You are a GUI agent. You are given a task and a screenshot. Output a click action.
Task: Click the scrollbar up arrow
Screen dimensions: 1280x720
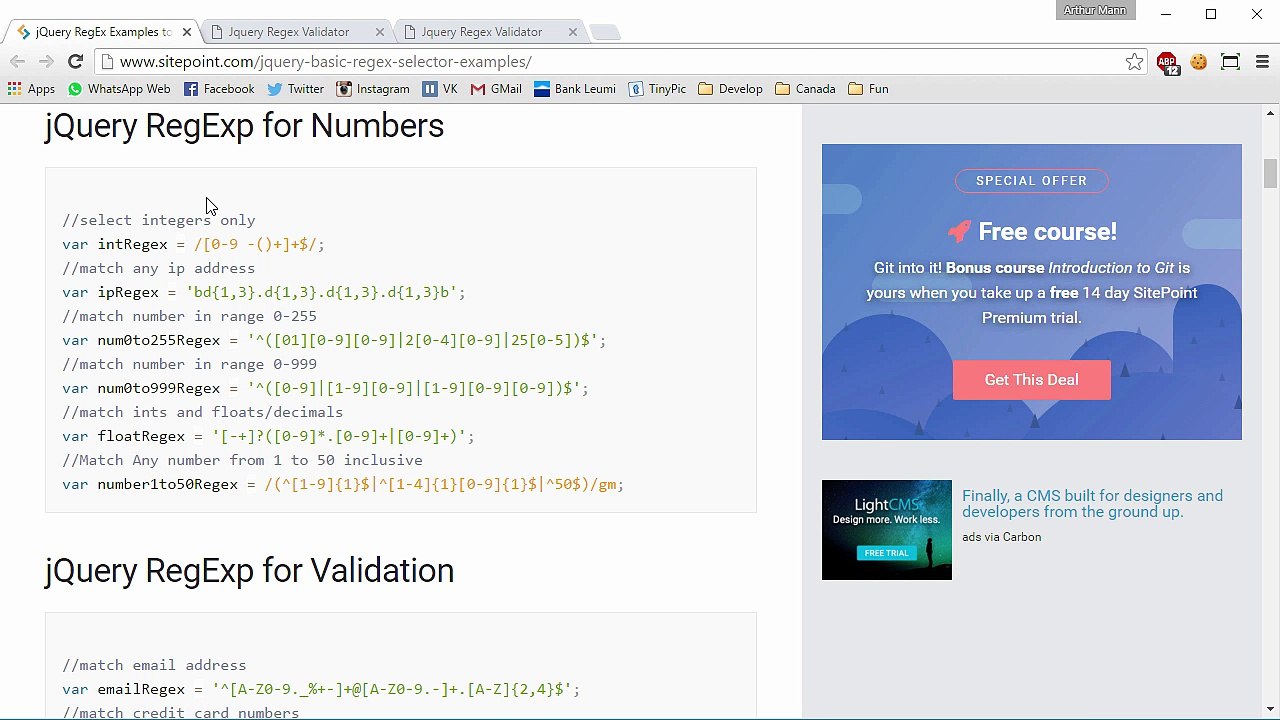1270,113
